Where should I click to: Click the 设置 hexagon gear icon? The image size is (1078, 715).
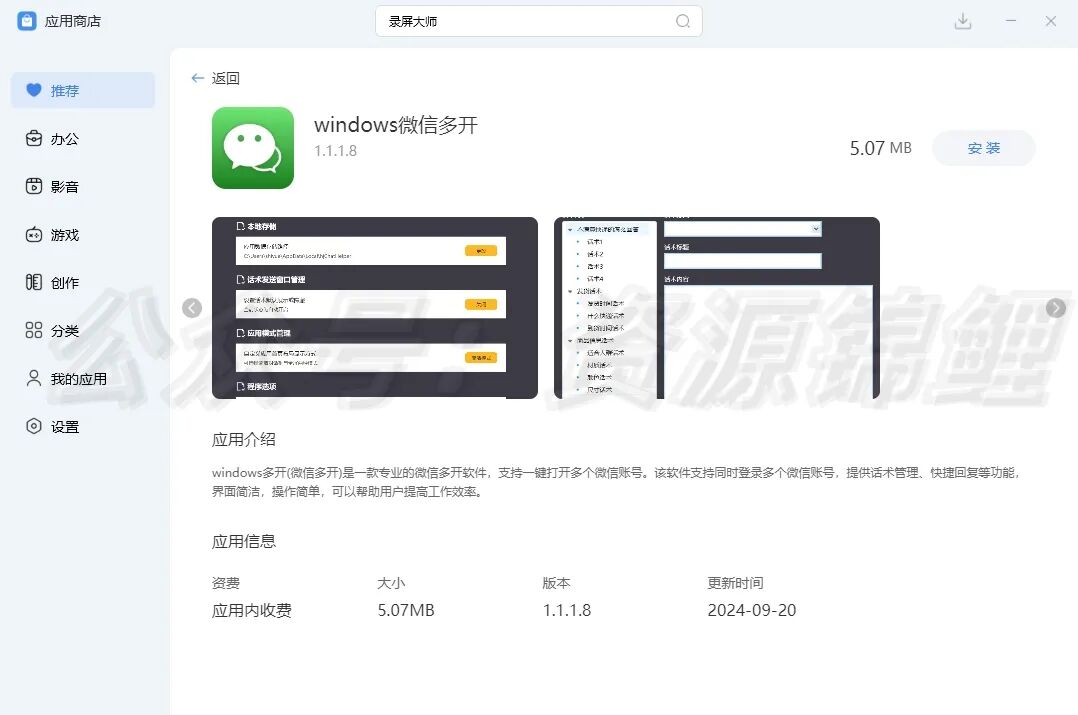click(x=34, y=426)
